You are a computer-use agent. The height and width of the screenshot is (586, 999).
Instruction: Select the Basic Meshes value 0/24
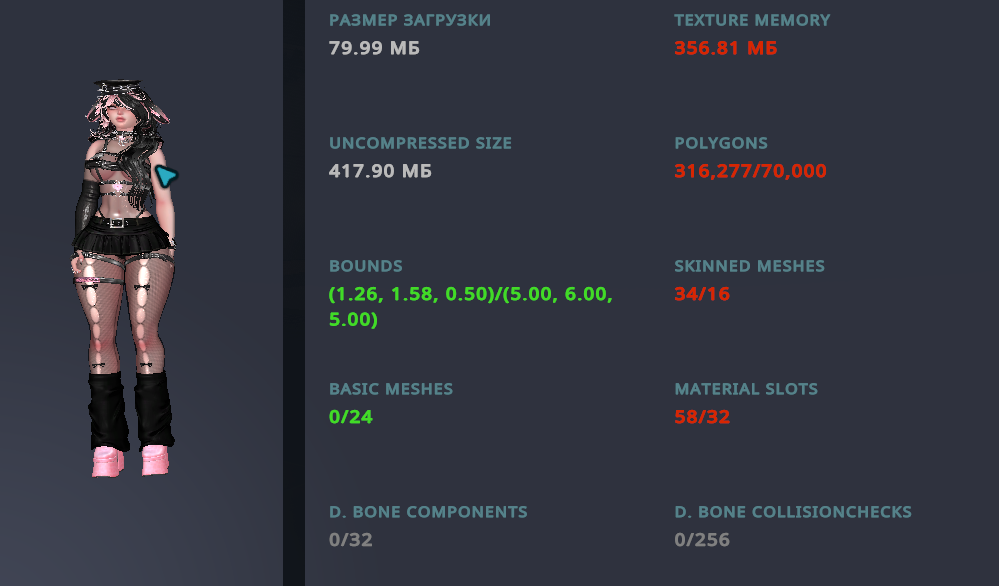(x=350, y=417)
